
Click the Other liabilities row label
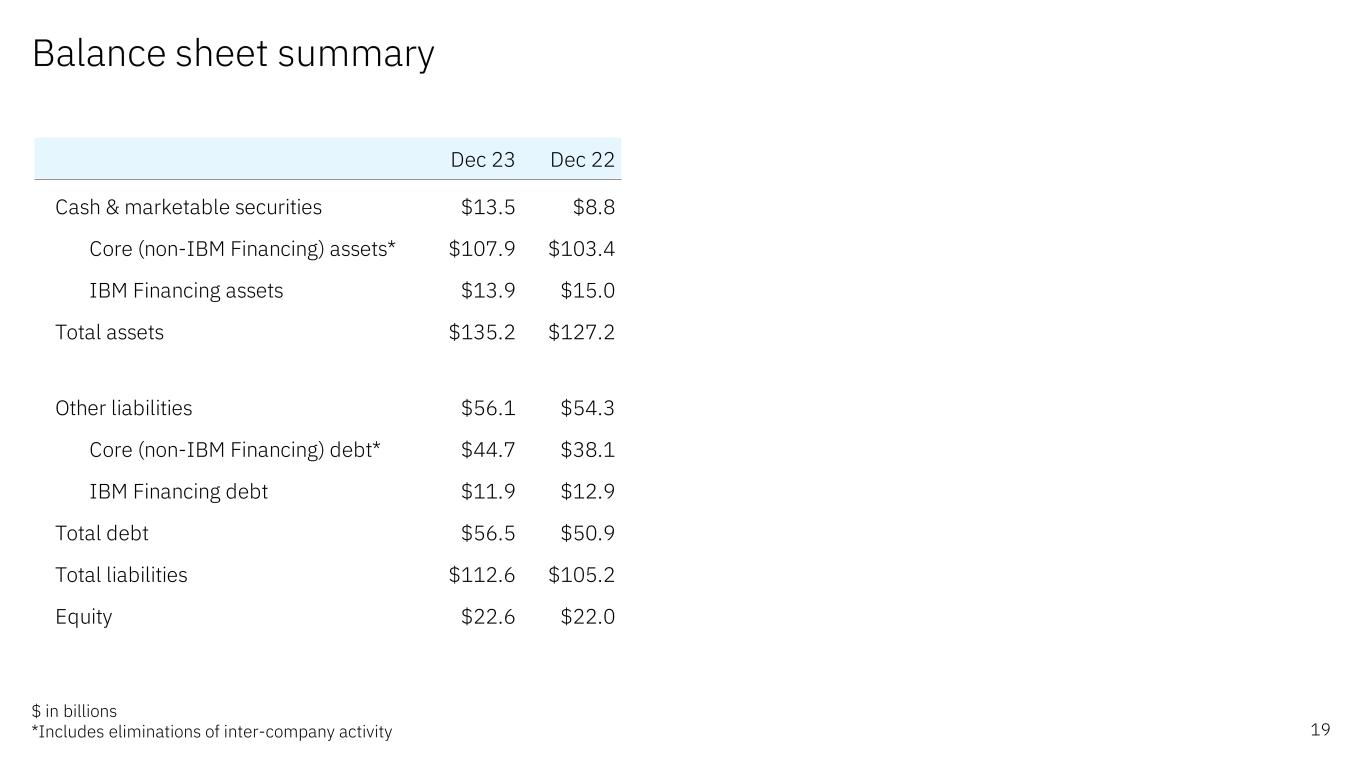click(123, 408)
